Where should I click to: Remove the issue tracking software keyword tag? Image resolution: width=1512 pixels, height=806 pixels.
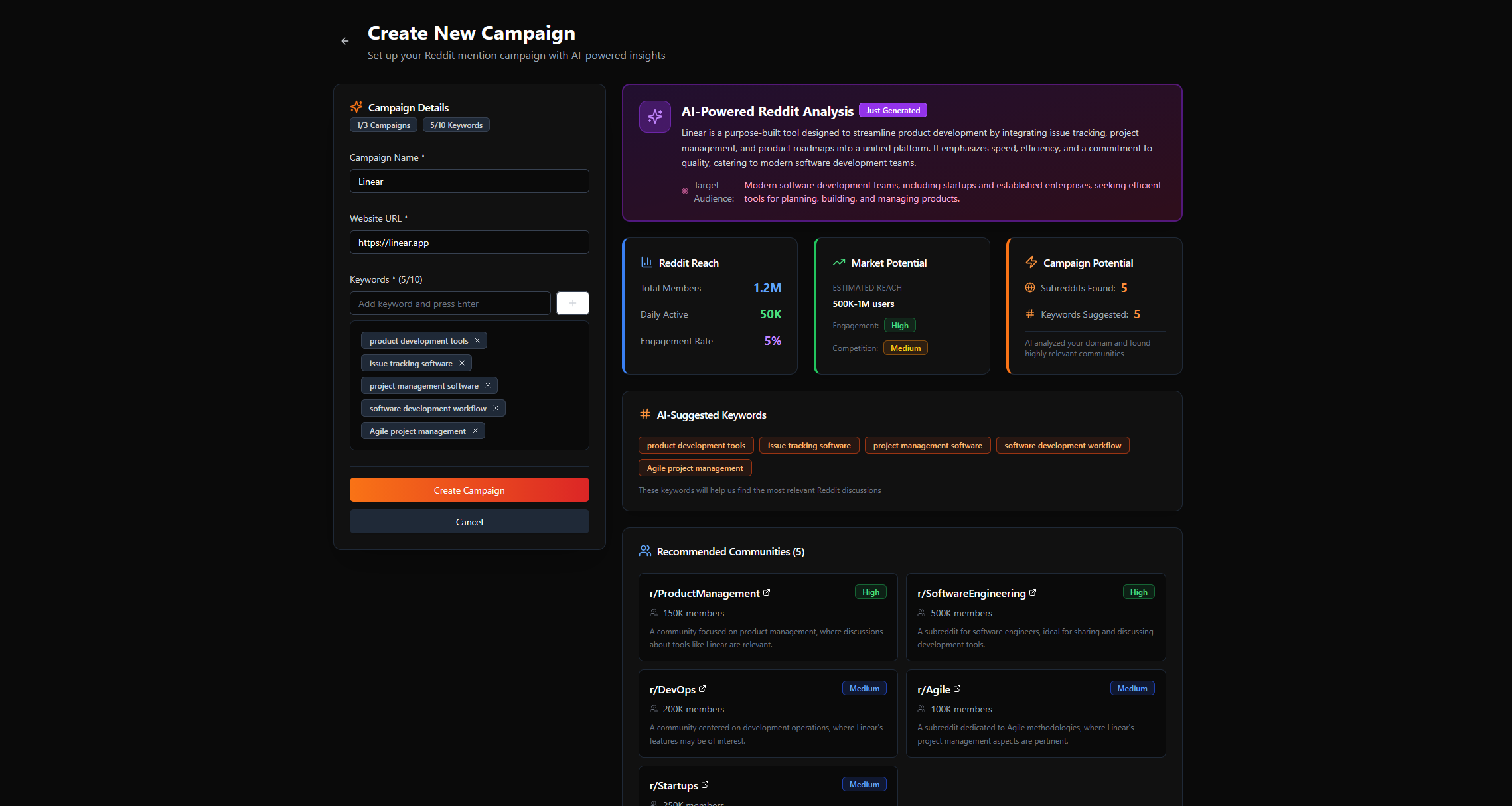click(x=462, y=363)
